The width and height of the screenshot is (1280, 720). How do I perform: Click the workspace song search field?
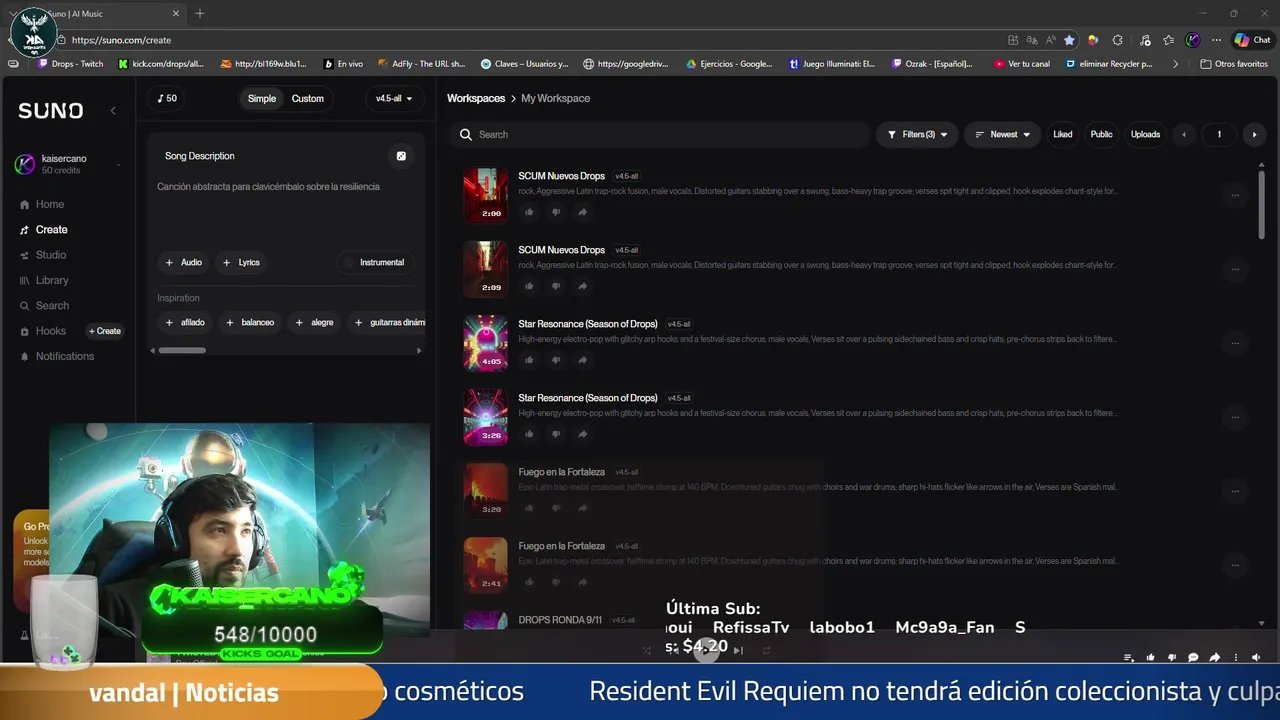click(x=660, y=134)
